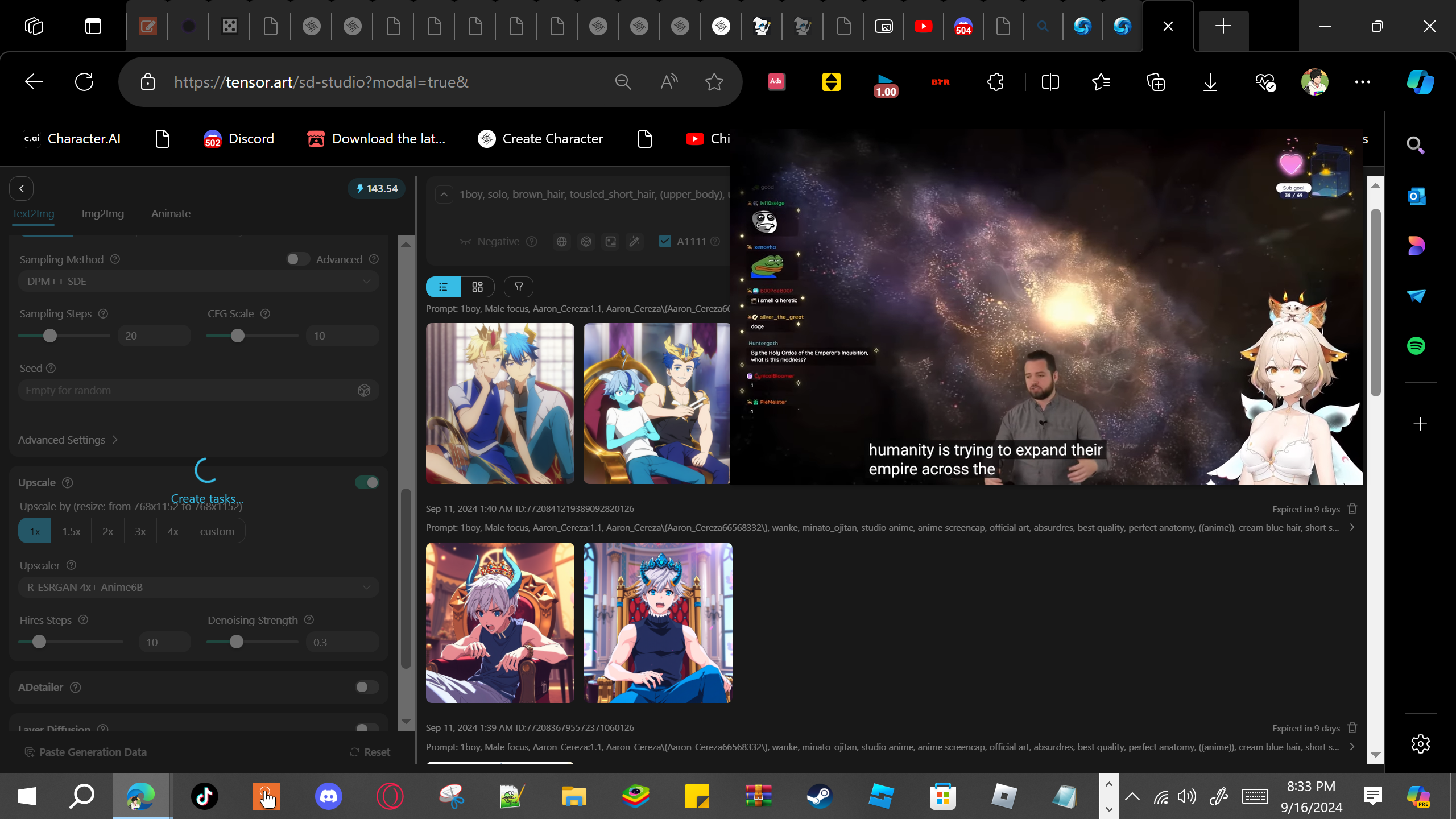
Task: Open the Animate tab
Action: [x=171, y=213]
